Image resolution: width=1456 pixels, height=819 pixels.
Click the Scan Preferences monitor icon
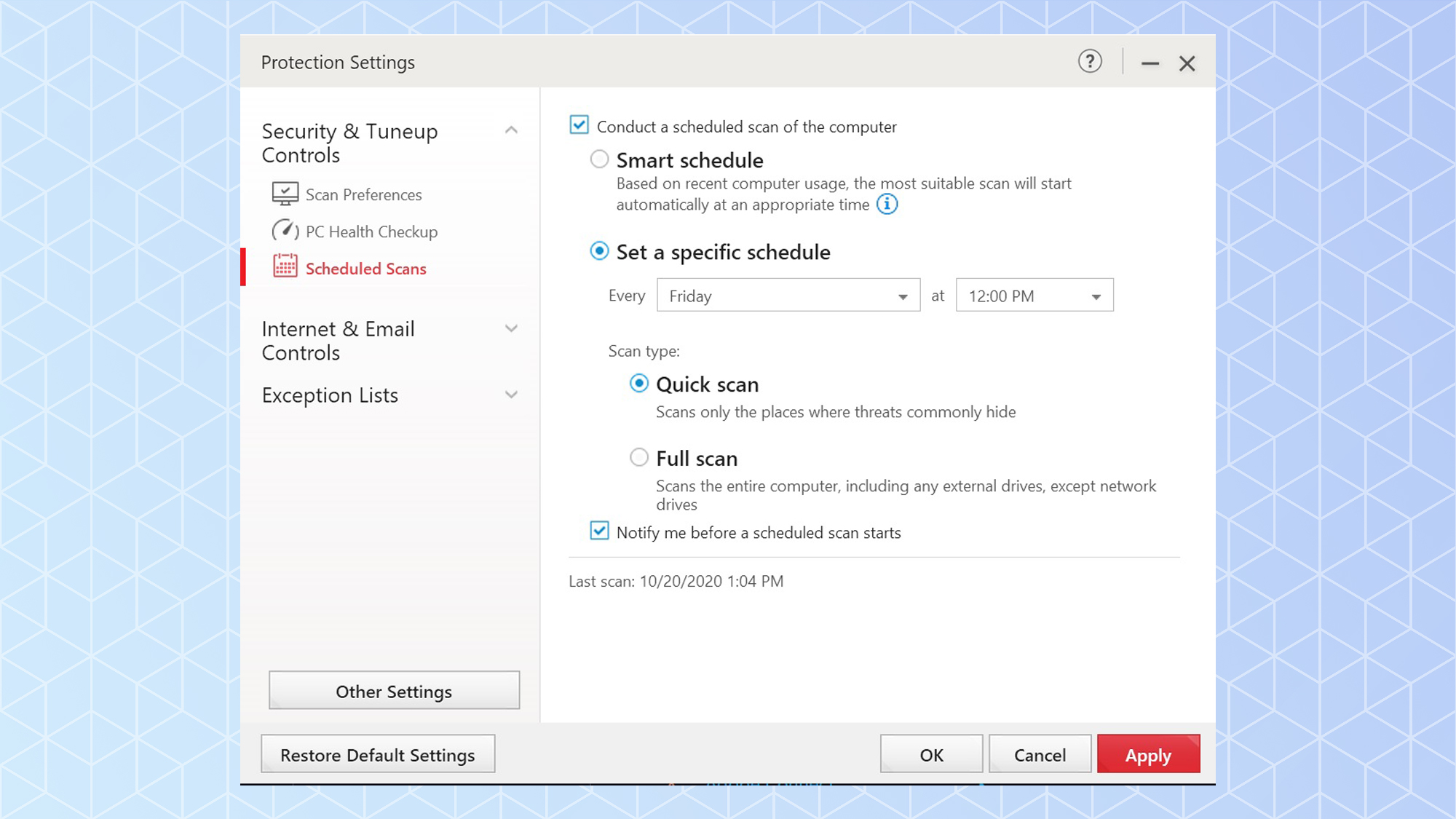[285, 194]
